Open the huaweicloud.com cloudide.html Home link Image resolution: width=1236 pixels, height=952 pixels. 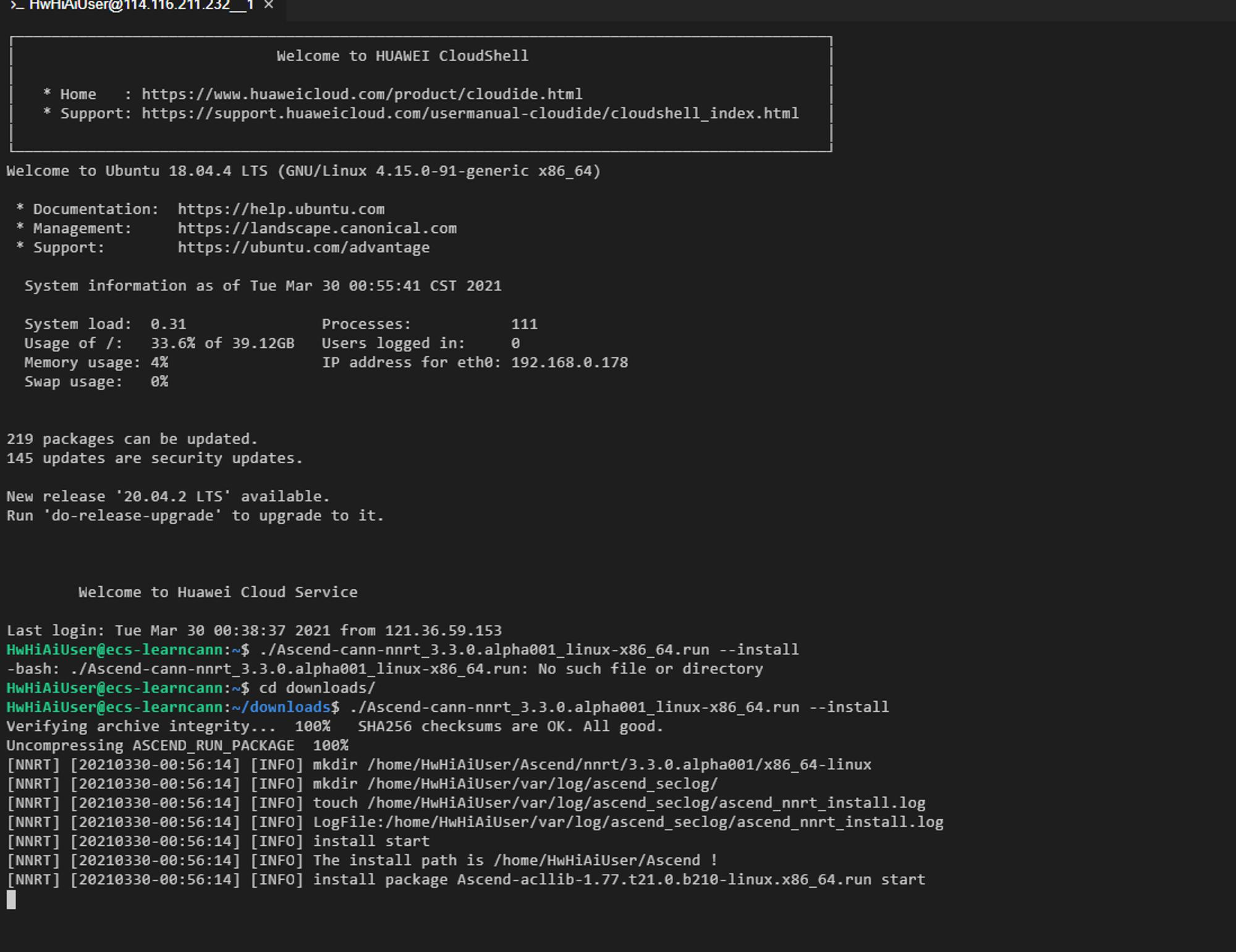pos(362,94)
